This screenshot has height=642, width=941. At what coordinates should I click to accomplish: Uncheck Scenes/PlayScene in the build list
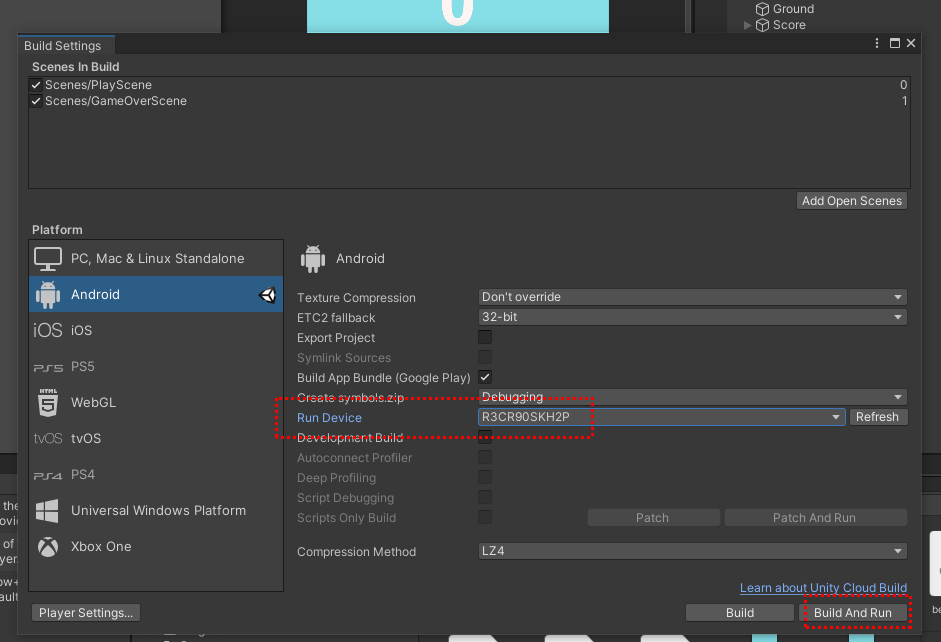click(x=36, y=85)
